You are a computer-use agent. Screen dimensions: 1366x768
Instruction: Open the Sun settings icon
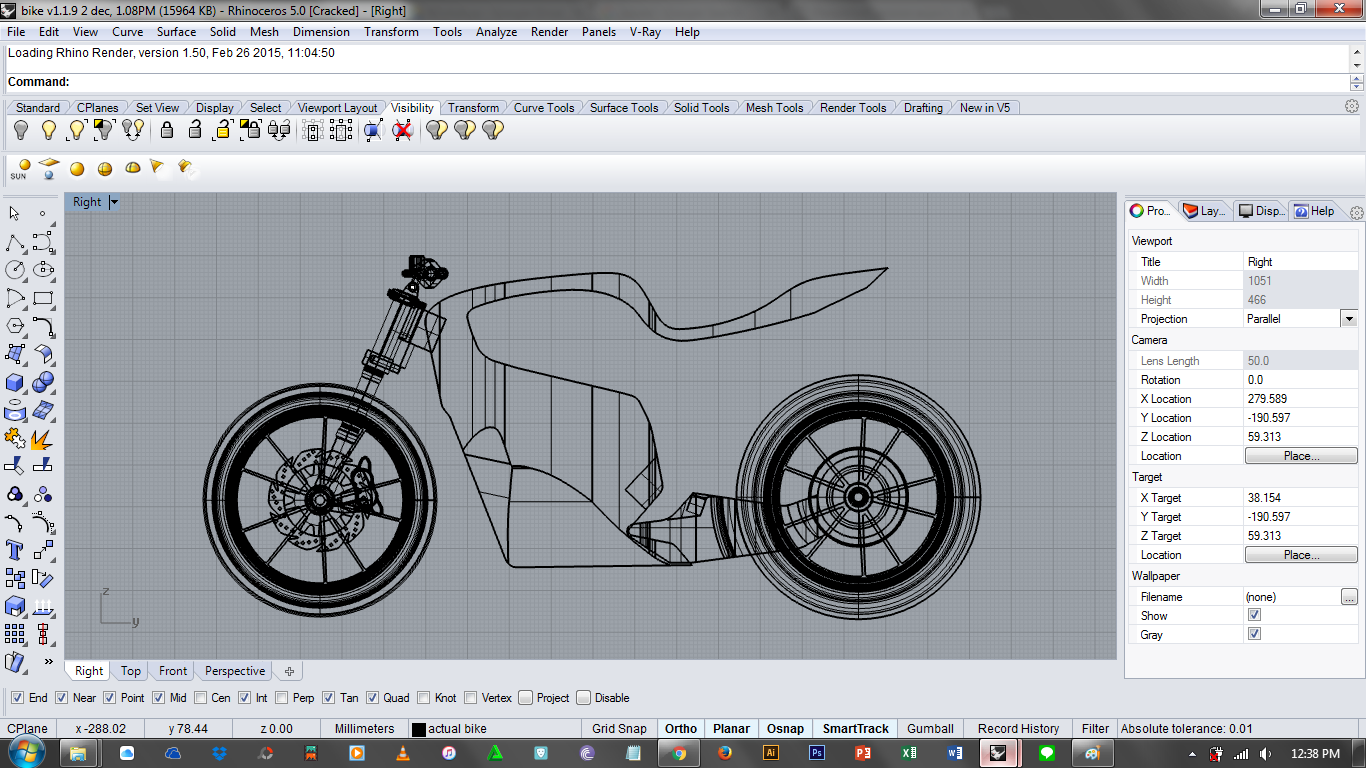point(19,169)
